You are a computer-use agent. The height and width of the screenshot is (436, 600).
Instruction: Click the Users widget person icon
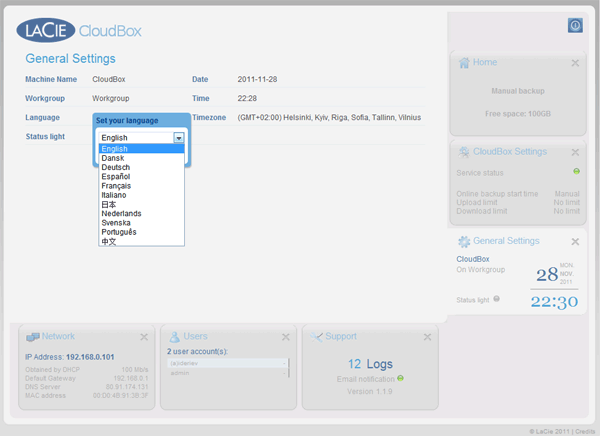pyautogui.click(x=174, y=337)
